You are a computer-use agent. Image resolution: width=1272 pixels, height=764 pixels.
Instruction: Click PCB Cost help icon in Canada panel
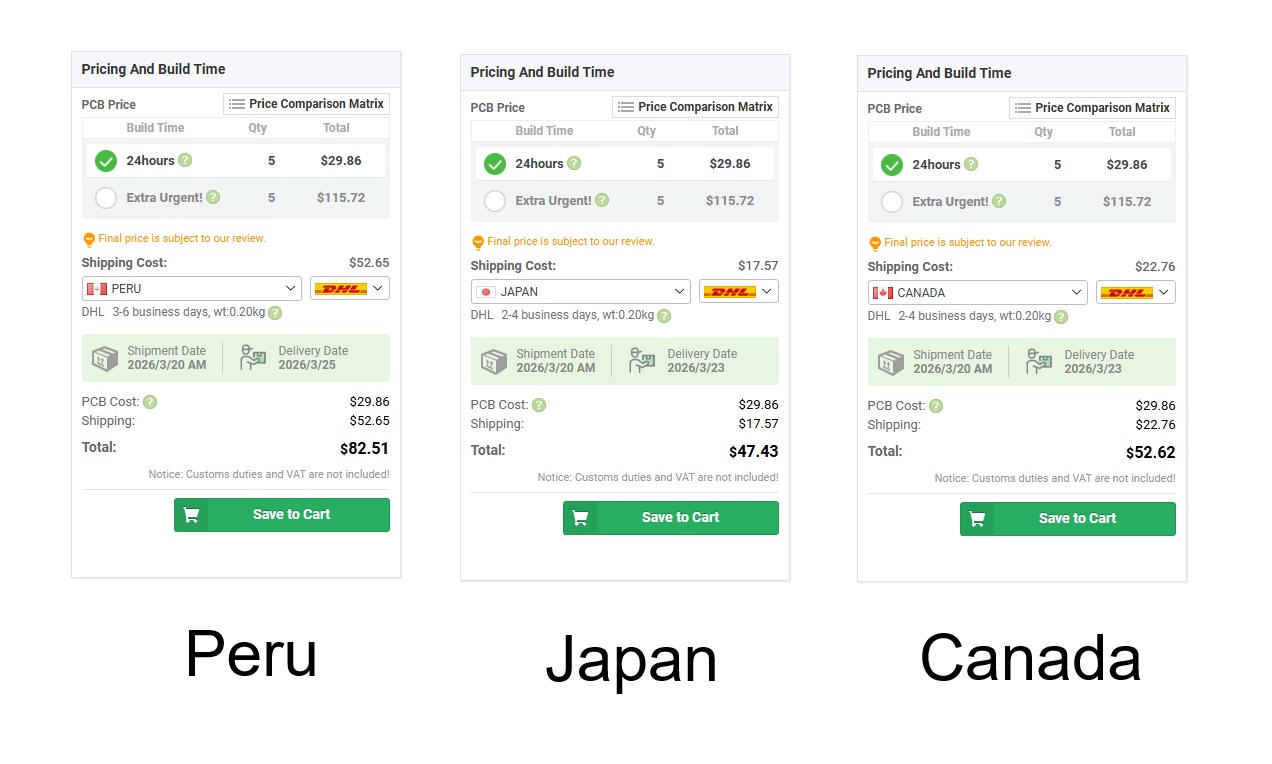coord(936,406)
